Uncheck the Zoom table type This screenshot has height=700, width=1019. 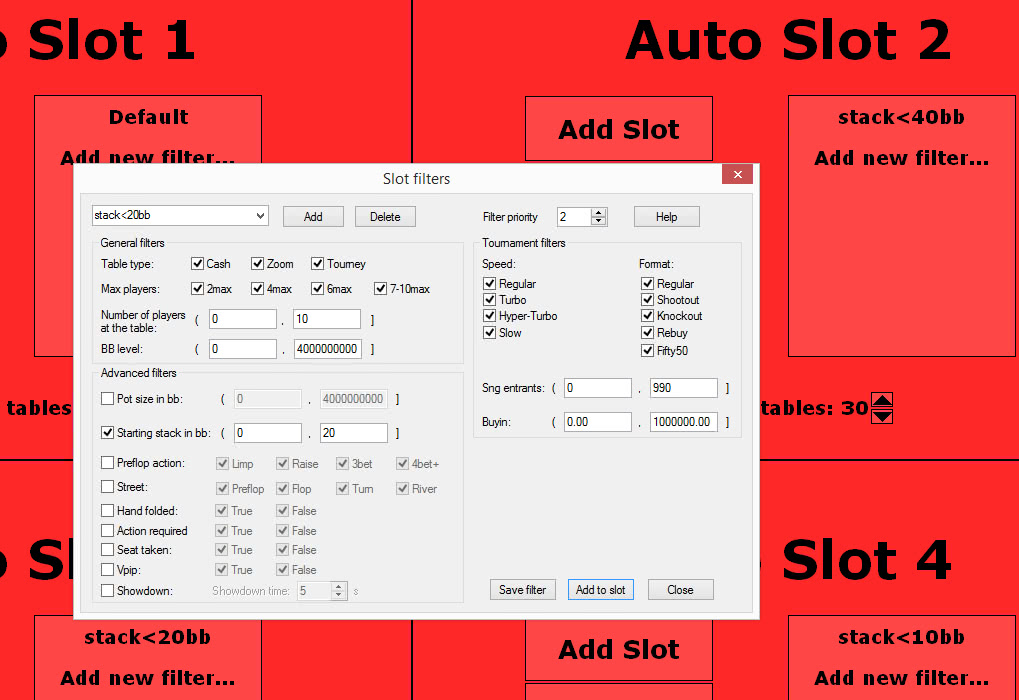pyautogui.click(x=255, y=263)
